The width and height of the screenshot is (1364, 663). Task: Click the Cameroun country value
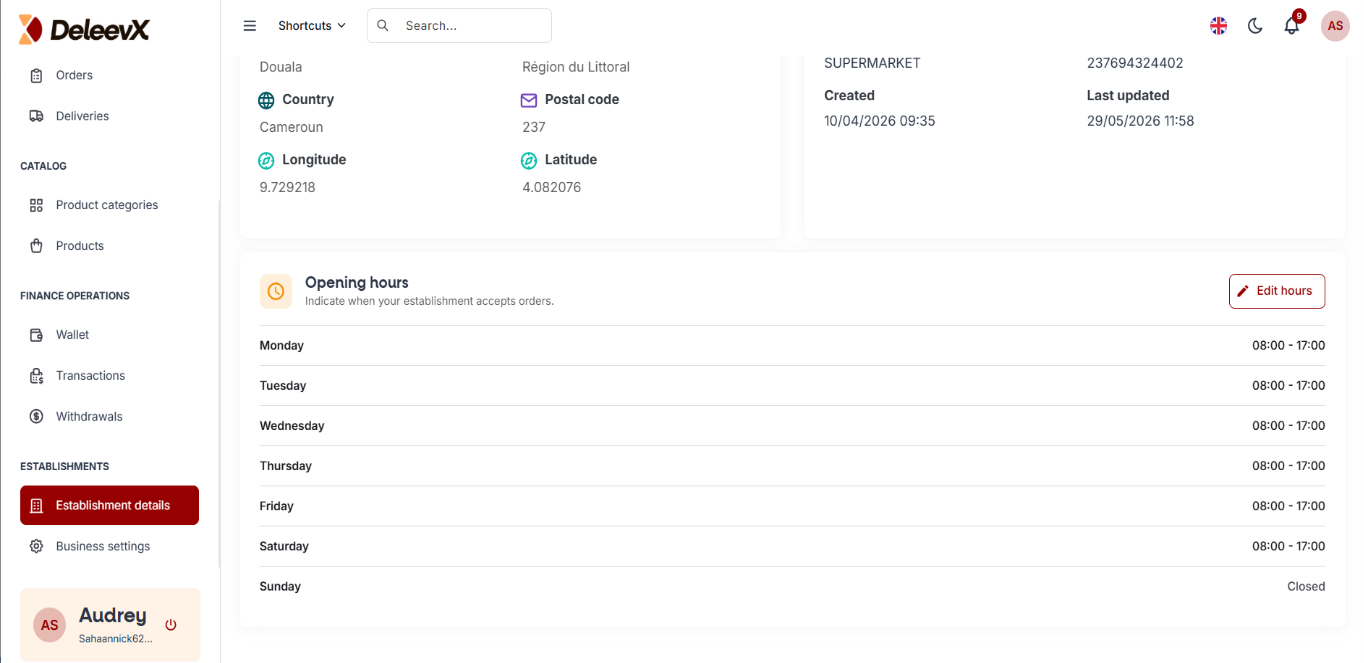click(x=292, y=127)
